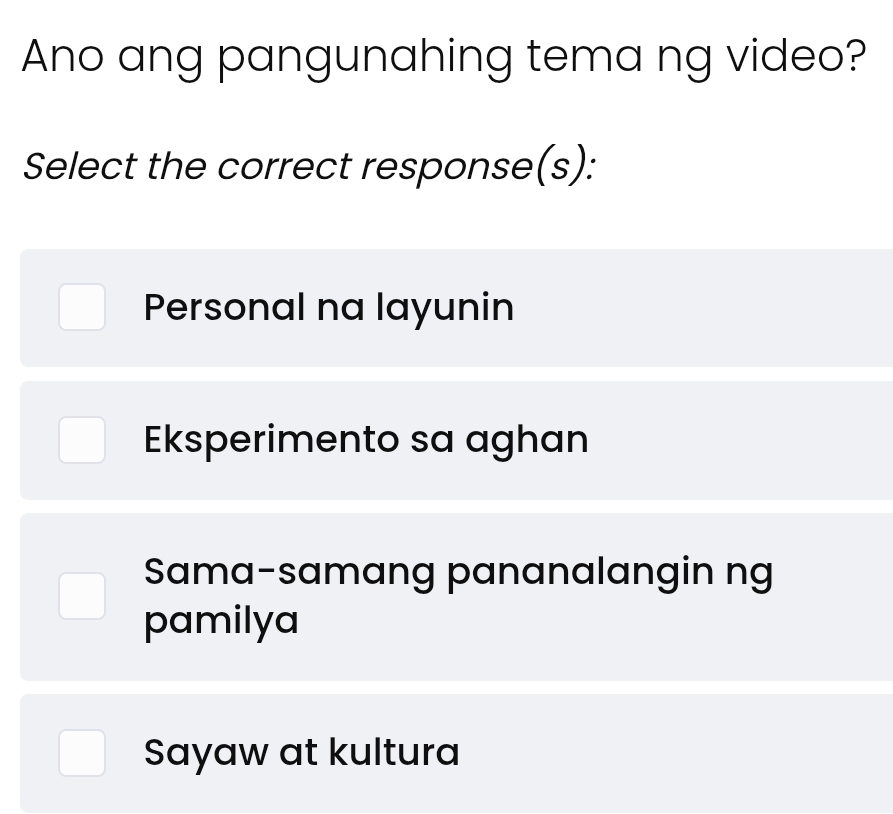Click the question 'Ano ang pangunahing tema ng video?'
Screen dimensions: 893x814
444,55
